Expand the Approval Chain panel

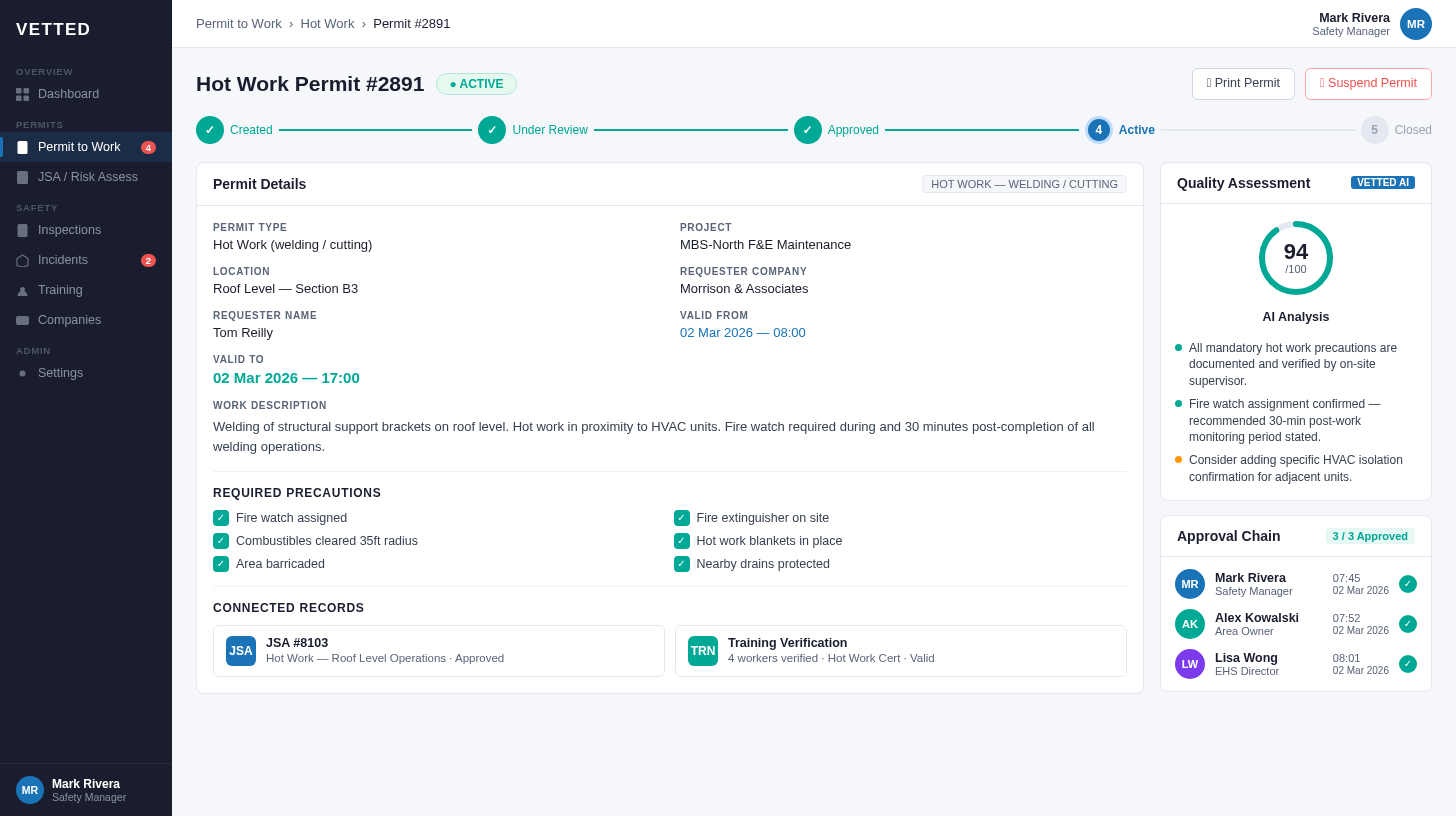click(1228, 536)
